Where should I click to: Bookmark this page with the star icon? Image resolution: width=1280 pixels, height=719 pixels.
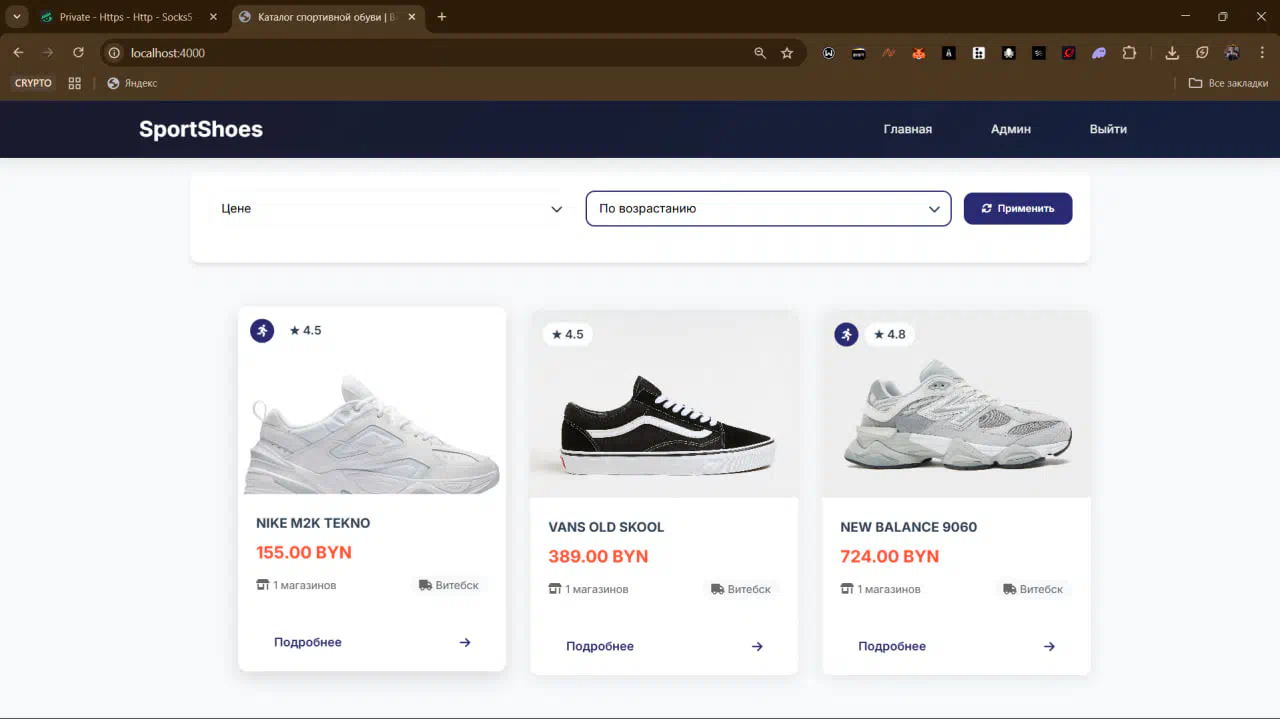coord(787,53)
